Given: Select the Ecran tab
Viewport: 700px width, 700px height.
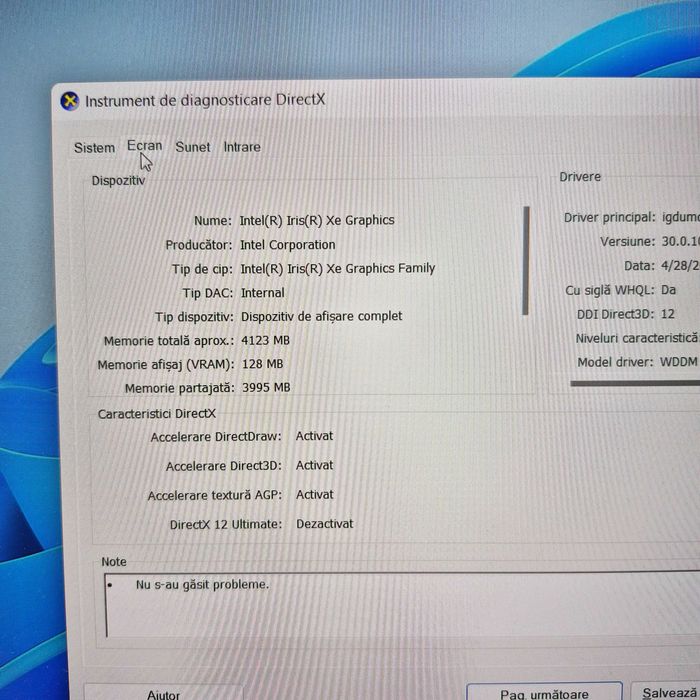Looking at the screenshot, I should (145, 146).
